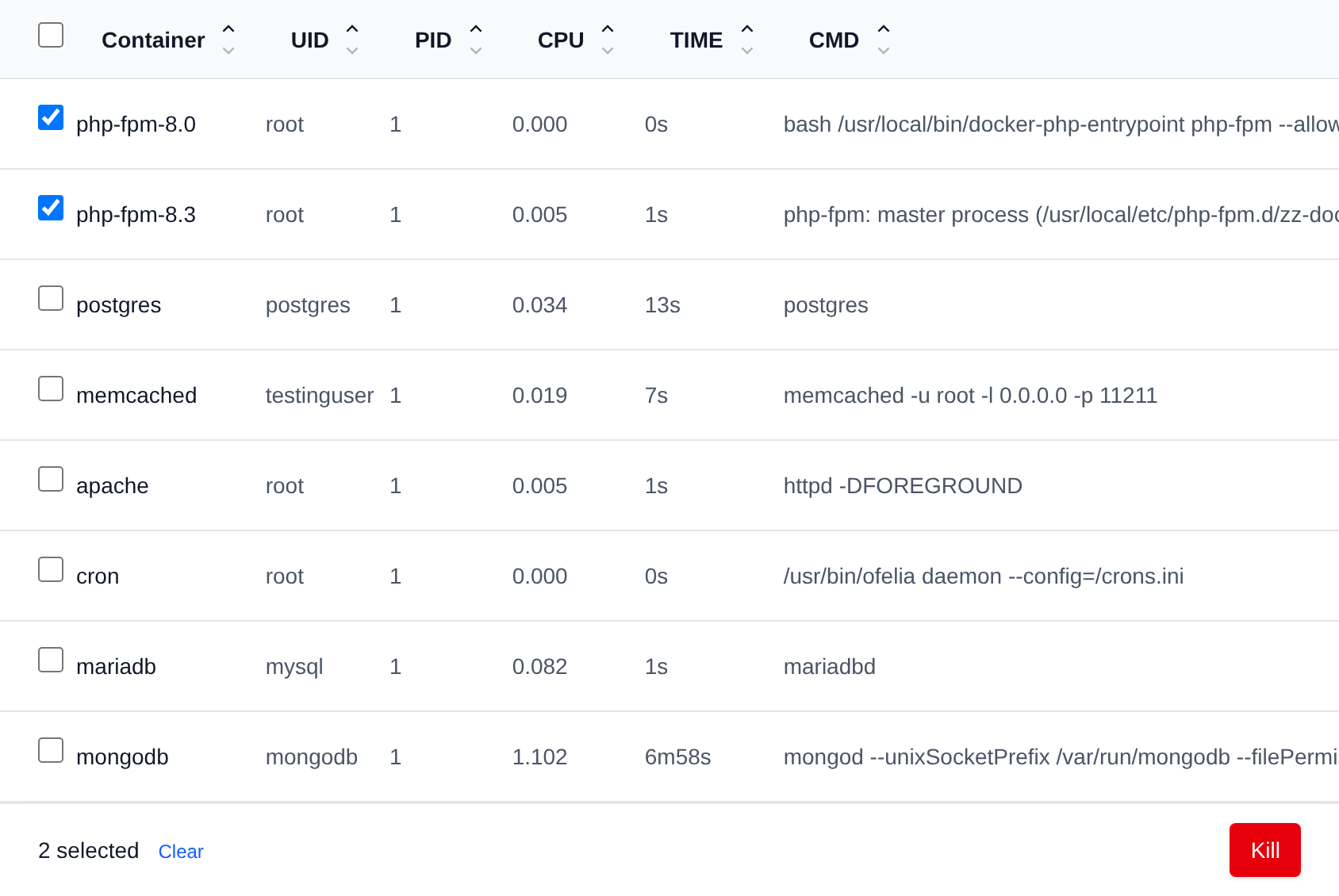Click the testinguser UID cell

pyautogui.click(x=320, y=396)
